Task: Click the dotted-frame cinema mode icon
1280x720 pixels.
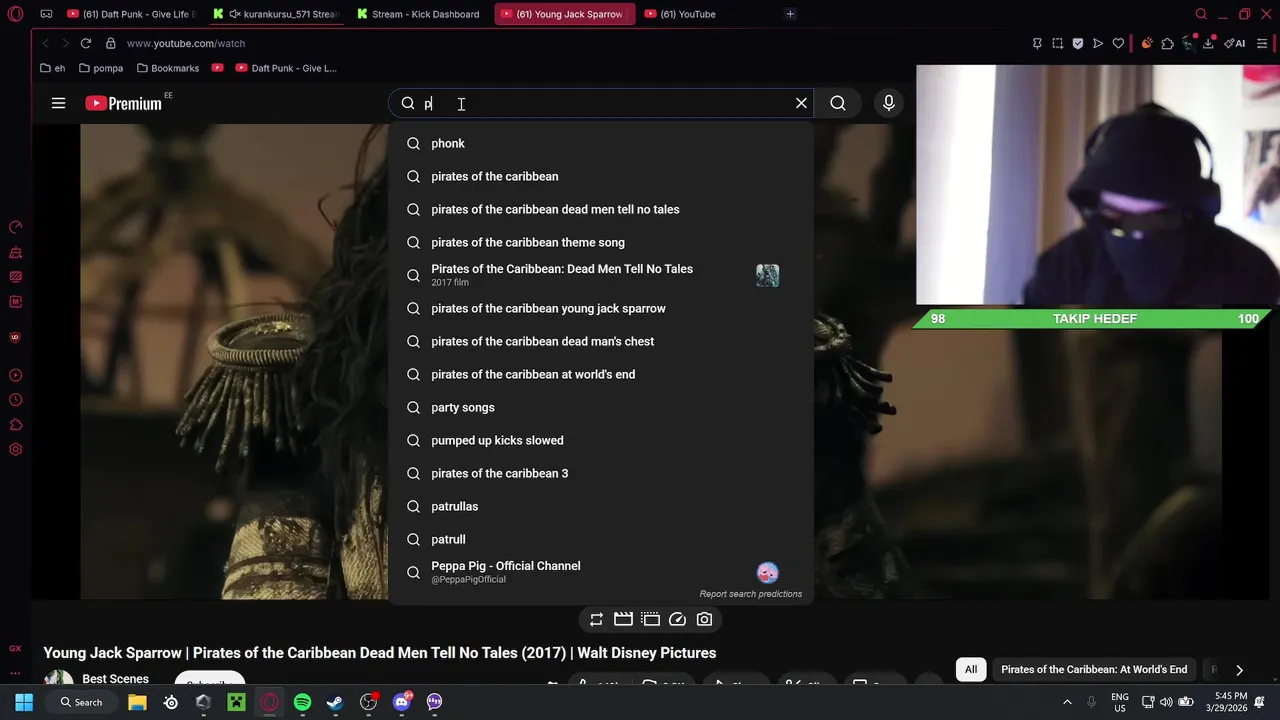Action: (650, 619)
